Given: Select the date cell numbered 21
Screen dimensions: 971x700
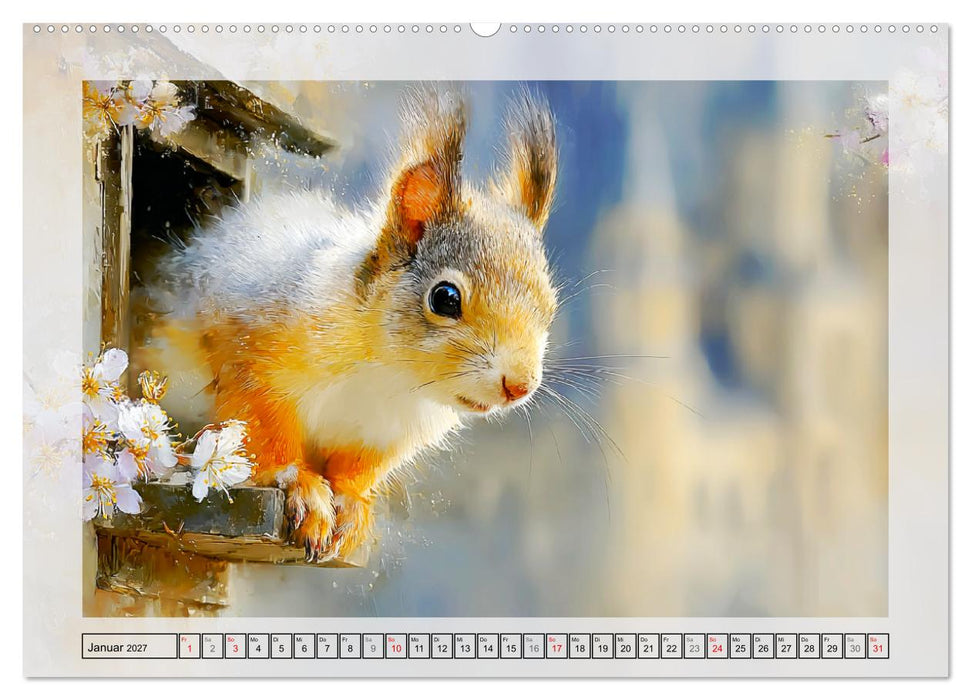Looking at the screenshot, I should click(648, 645).
